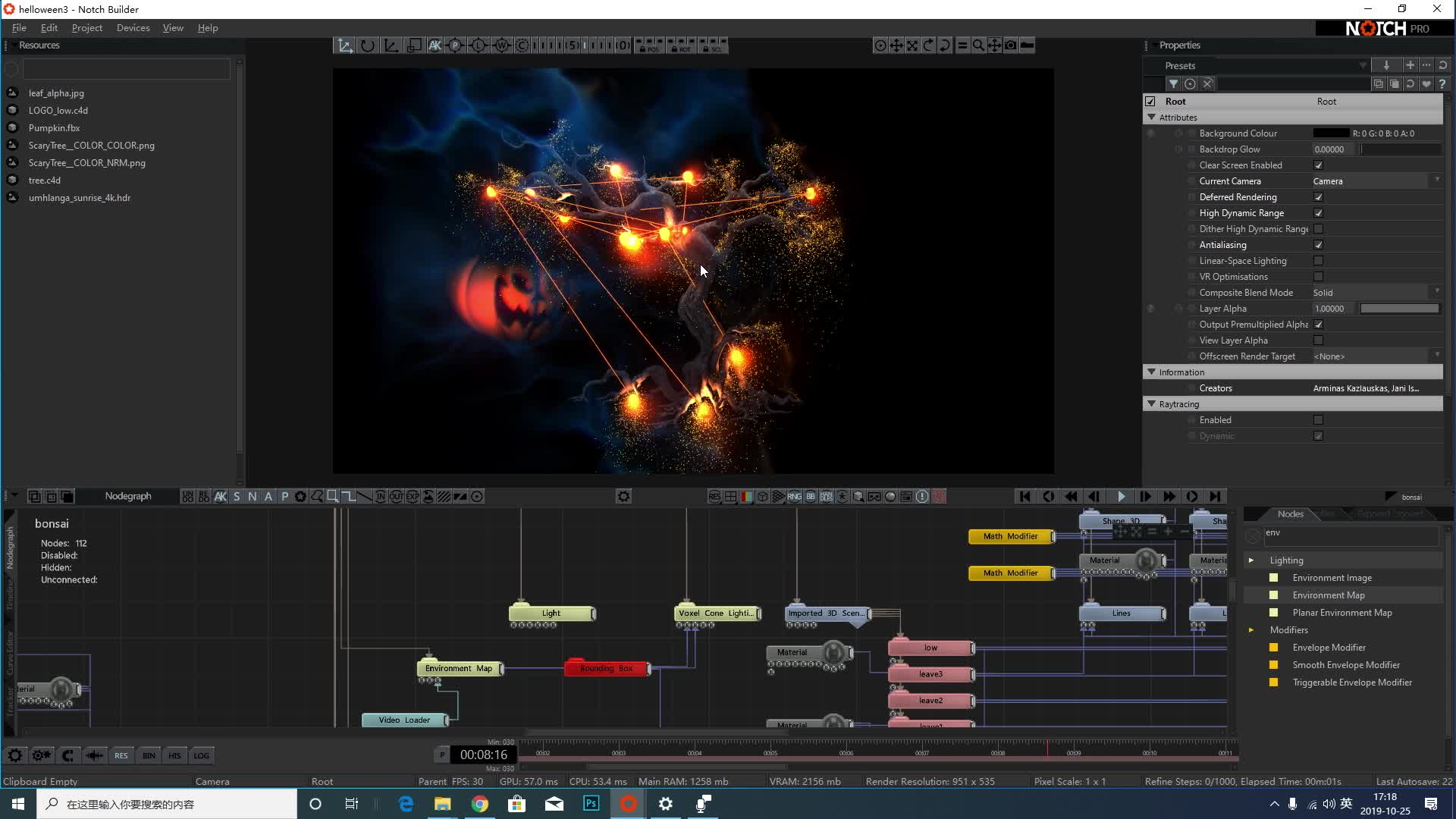Open the Devices menu
The image size is (1456, 819).
[133, 28]
